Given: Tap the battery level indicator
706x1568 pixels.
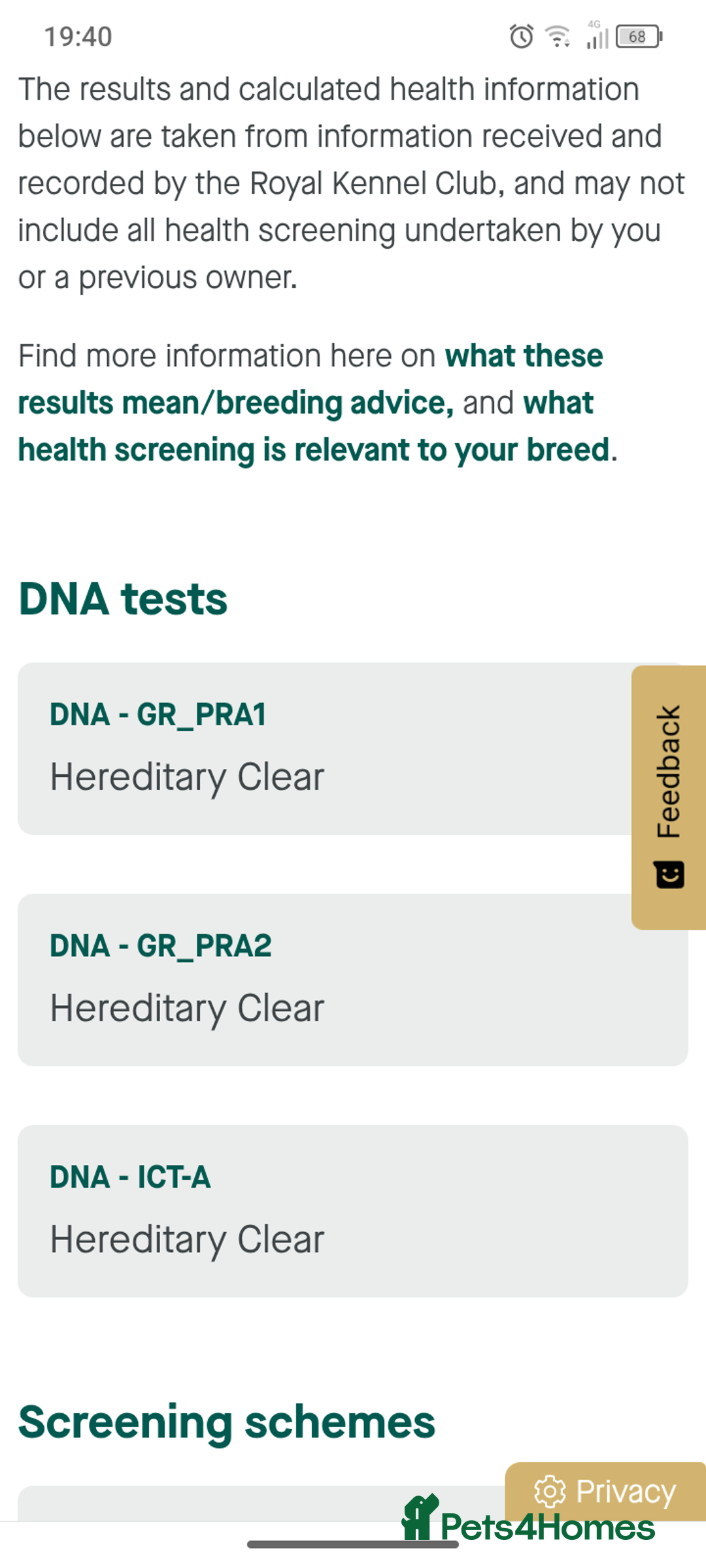Looking at the screenshot, I should pos(639,37).
